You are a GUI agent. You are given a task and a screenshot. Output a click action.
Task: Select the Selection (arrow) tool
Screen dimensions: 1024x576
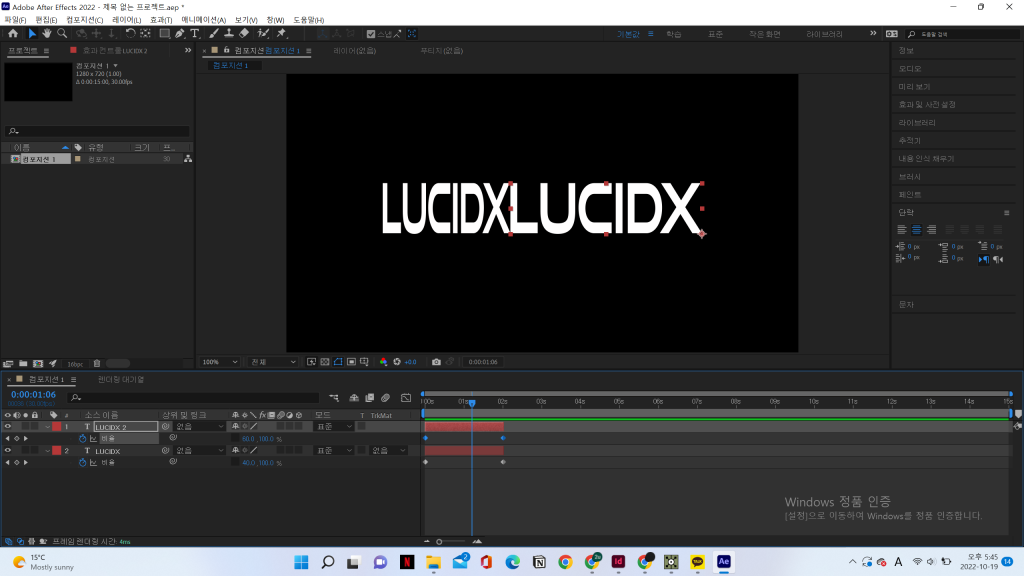(31, 33)
